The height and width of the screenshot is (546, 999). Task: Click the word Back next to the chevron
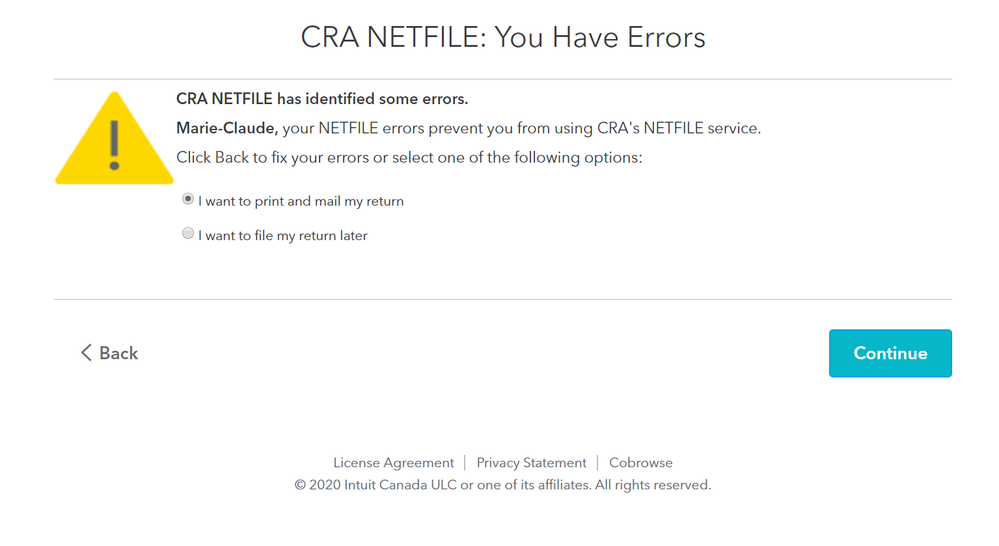(119, 353)
